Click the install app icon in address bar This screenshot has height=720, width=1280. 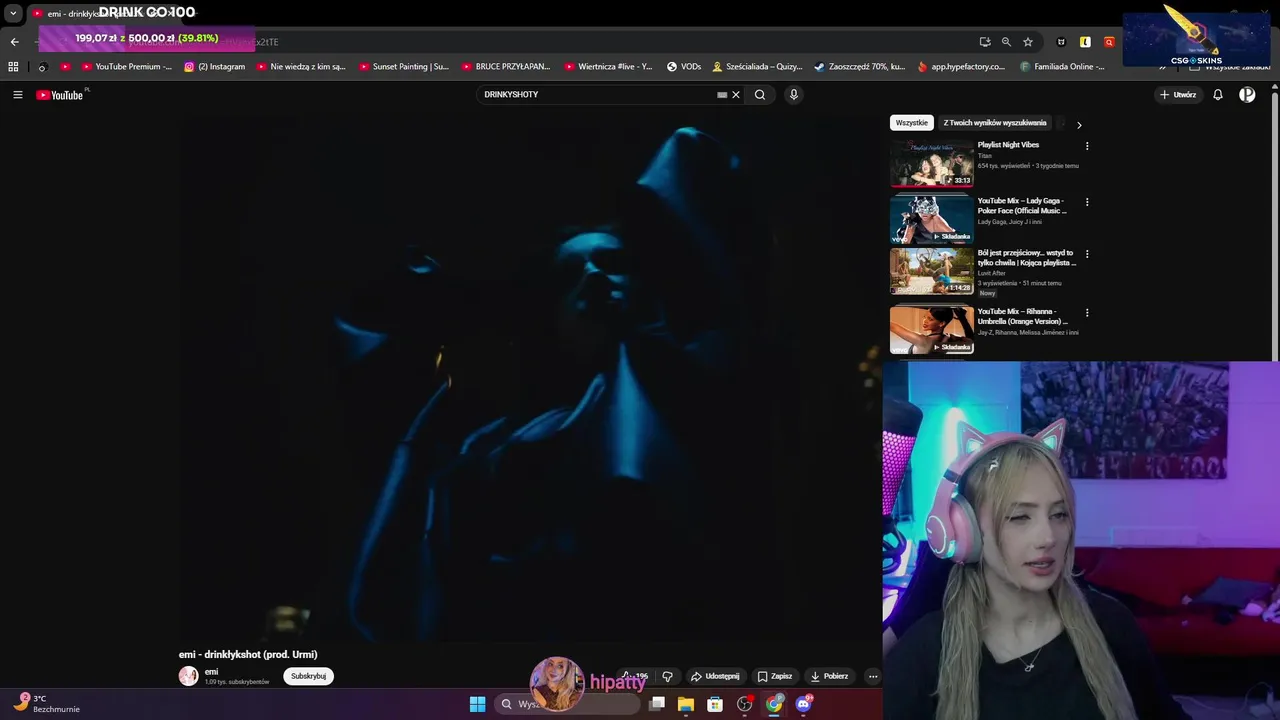985,42
